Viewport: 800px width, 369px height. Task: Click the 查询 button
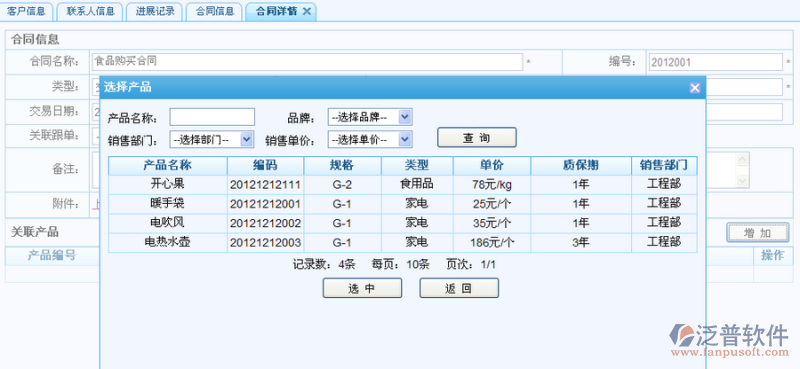(x=477, y=138)
